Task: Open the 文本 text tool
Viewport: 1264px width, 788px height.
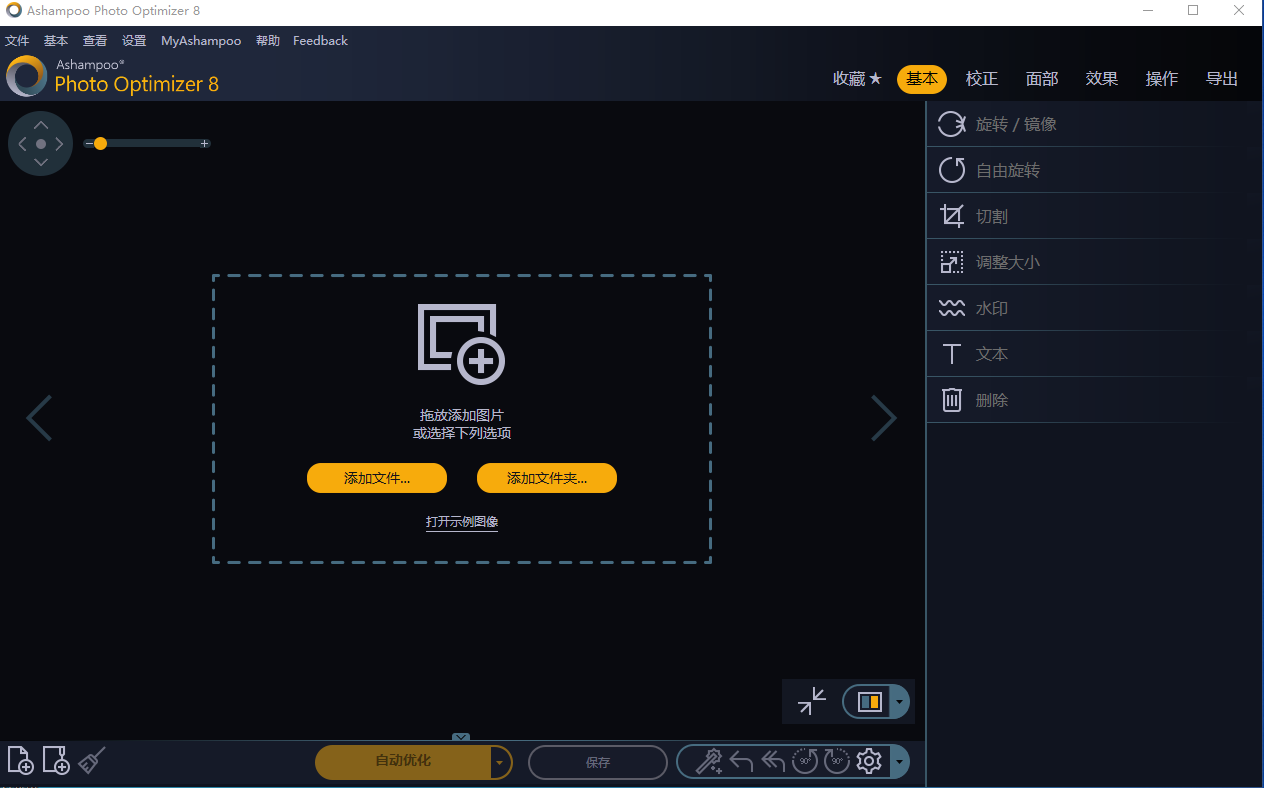Action: [x=1095, y=354]
